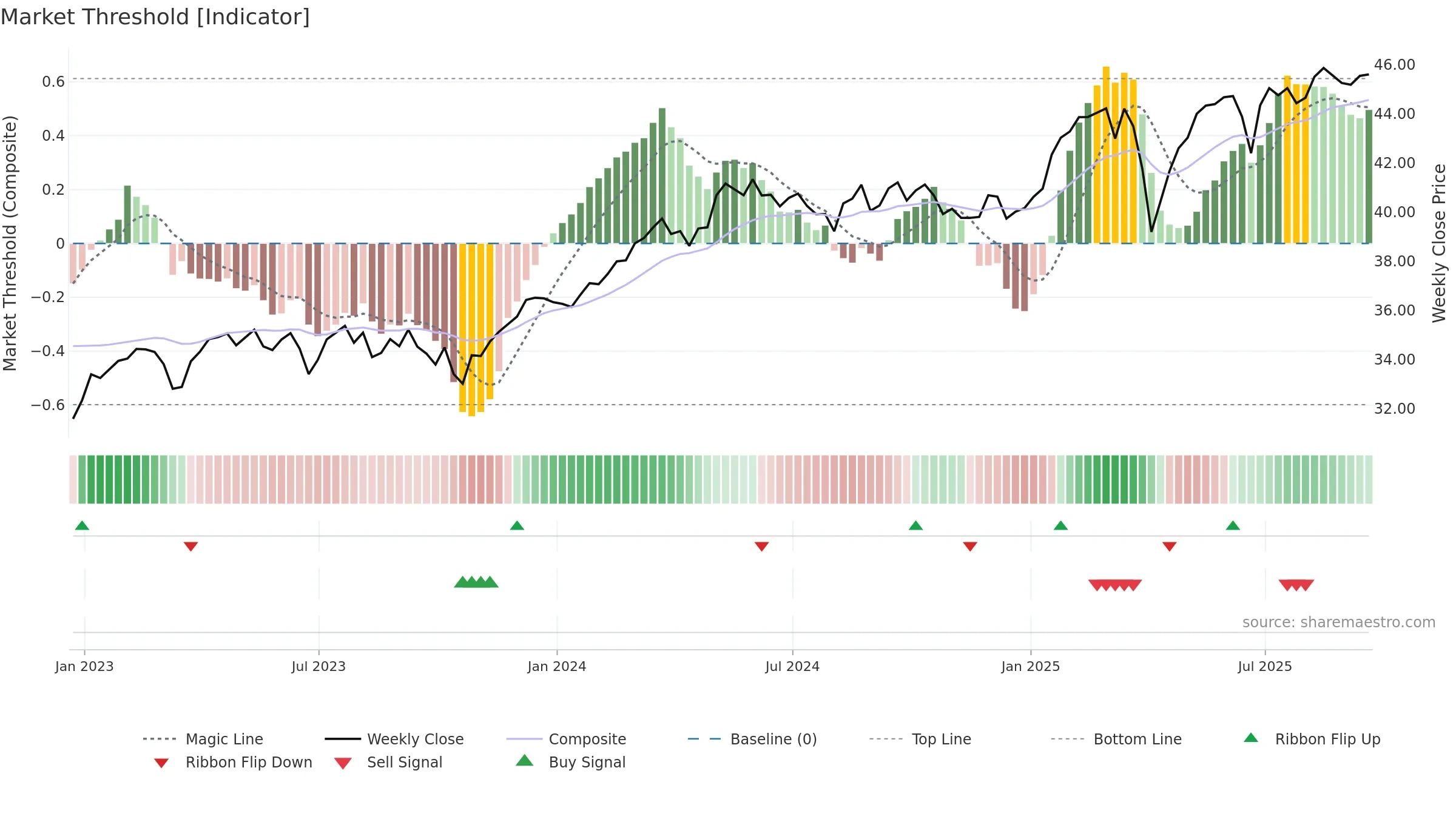This screenshot has height=819, width=1456.
Task: Click the ribbon flip down marker near Mar 2023
Action: tap(190, 547)
